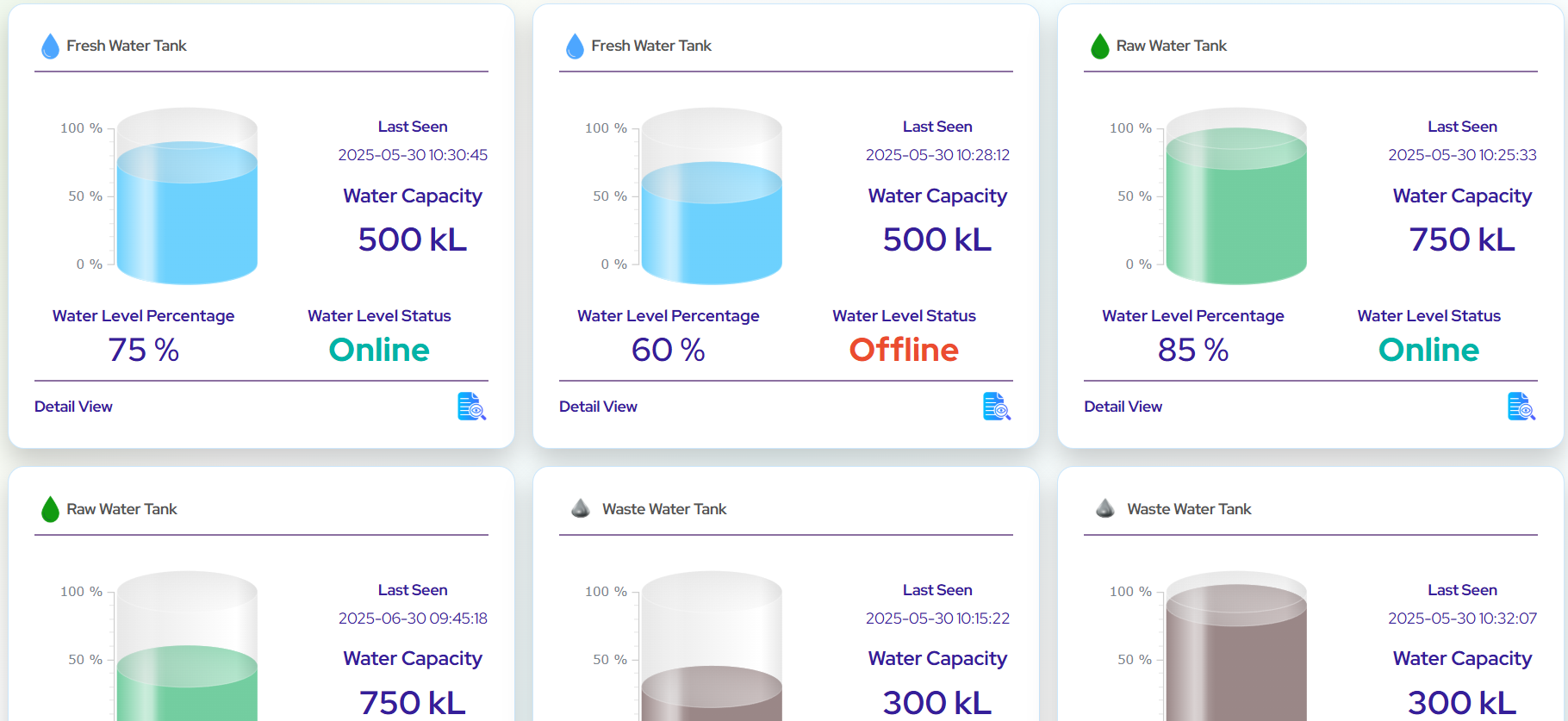Click the grey drop icon of the Waste Water Tank seen 10:32:07
1568x721 pixels.
(x=1105, y=509)
